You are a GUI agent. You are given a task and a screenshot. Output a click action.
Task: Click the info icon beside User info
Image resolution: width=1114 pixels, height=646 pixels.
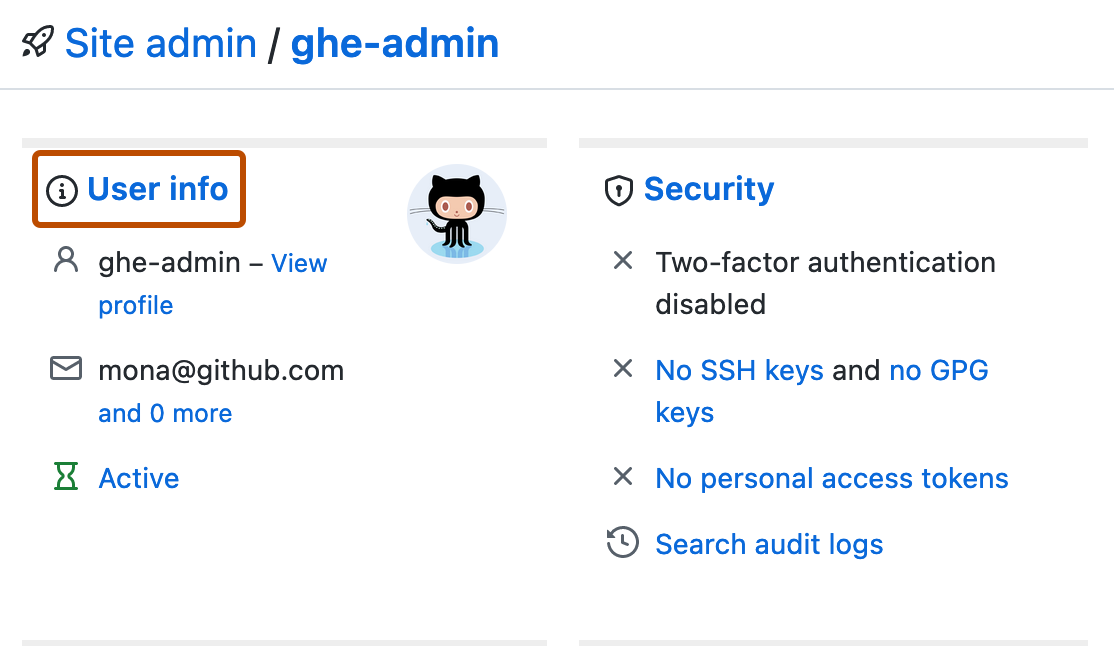[x=62, y=189]
